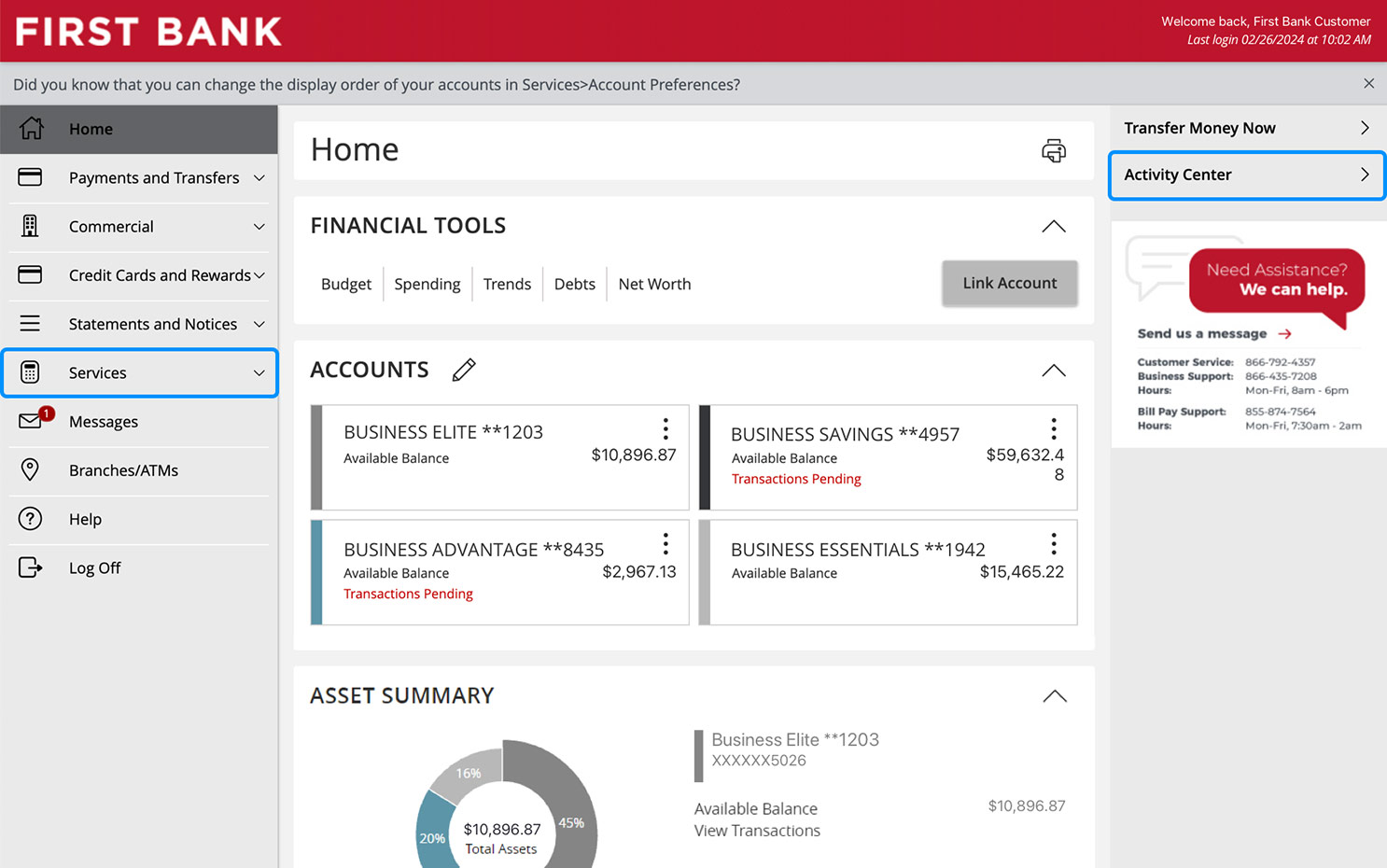This screenshot has width=1387, height=868.
Task: Click the First Bank logo
Action: 148,32
